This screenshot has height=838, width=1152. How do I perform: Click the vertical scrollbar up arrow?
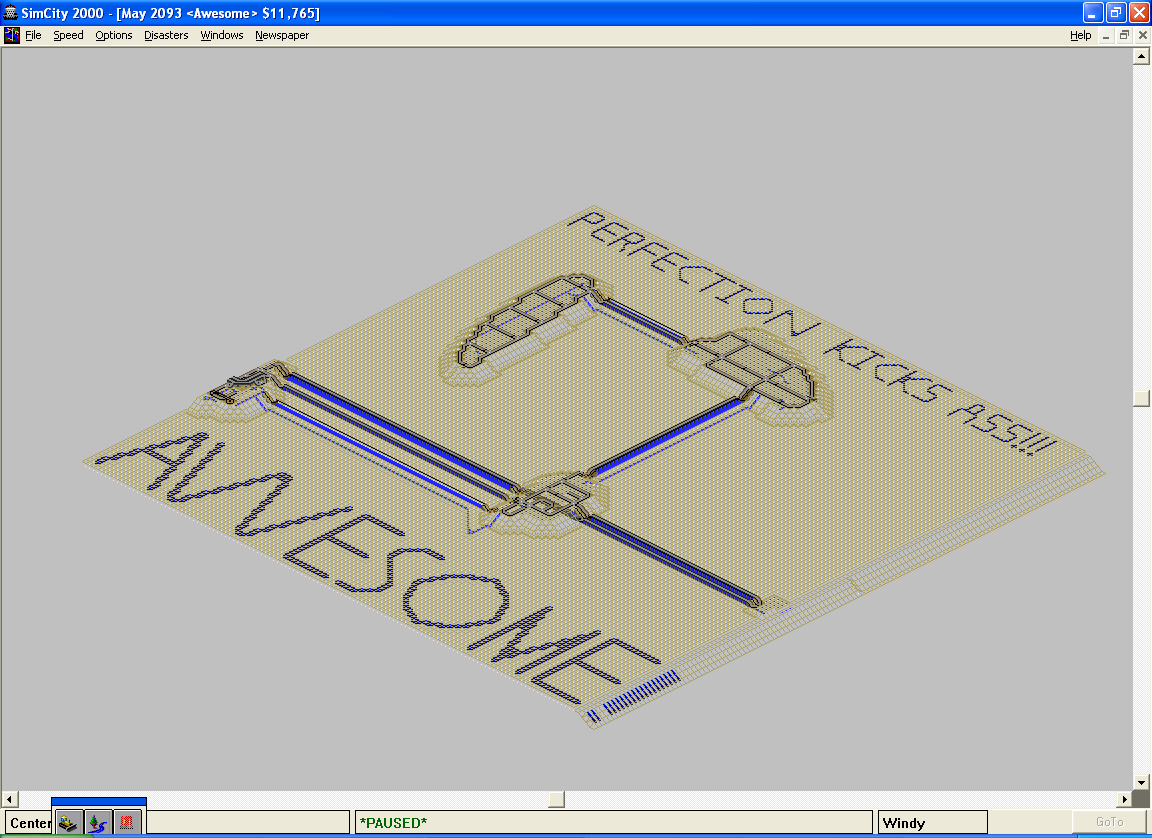1141,56
